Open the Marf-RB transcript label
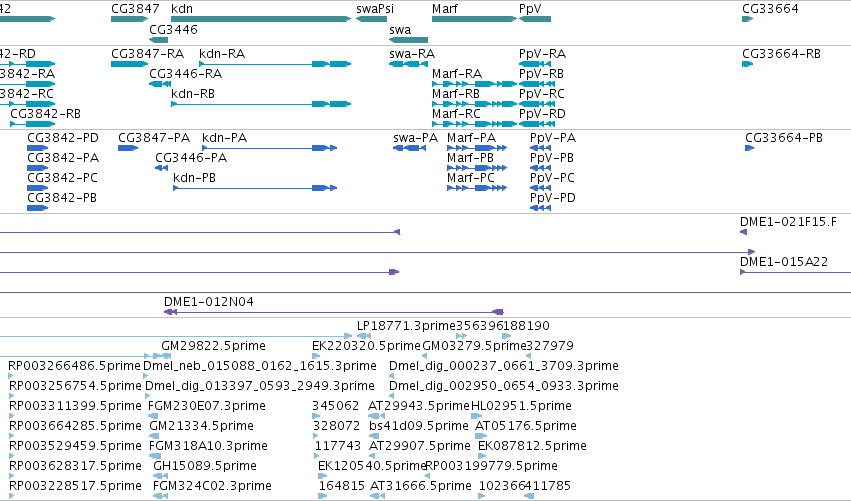 tap(456, 94)
